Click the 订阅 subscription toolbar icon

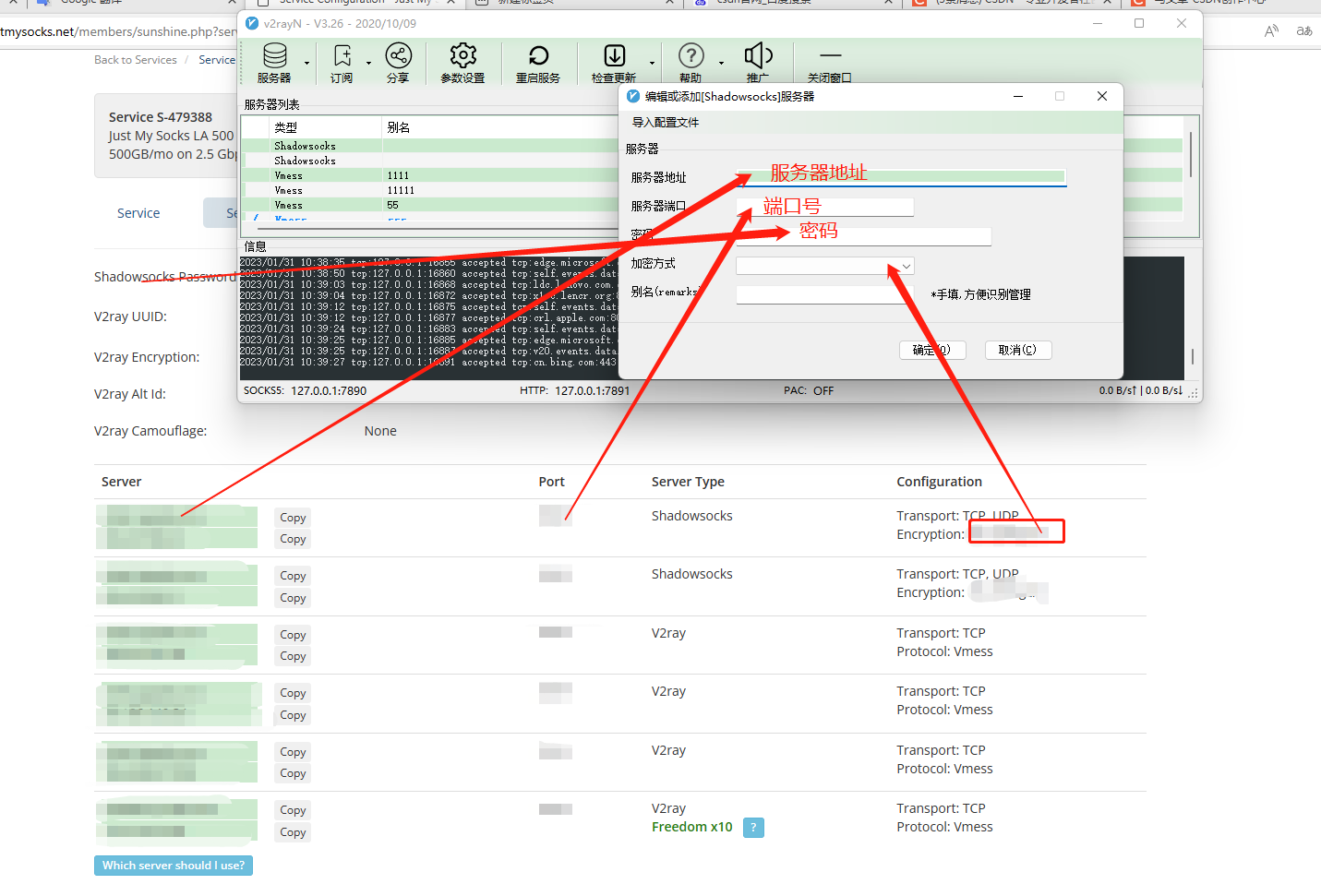(x=342, y=62)
